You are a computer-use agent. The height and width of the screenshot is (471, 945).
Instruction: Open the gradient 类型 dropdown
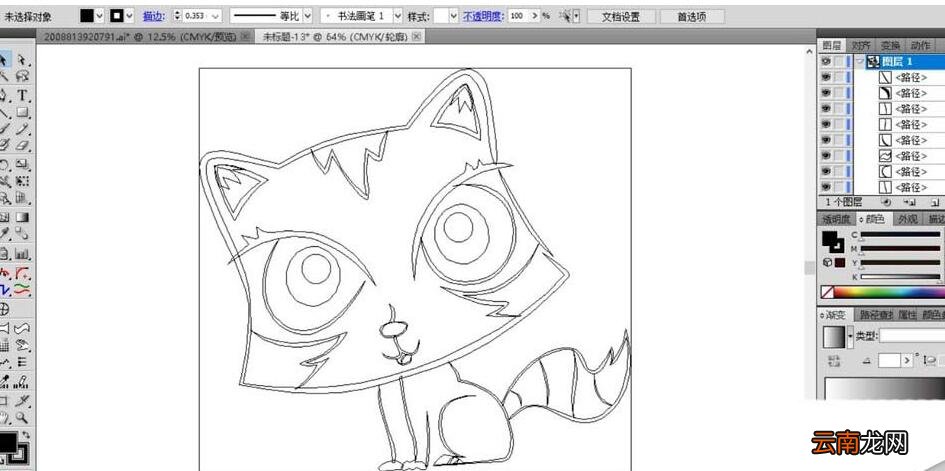click(912, 335)
